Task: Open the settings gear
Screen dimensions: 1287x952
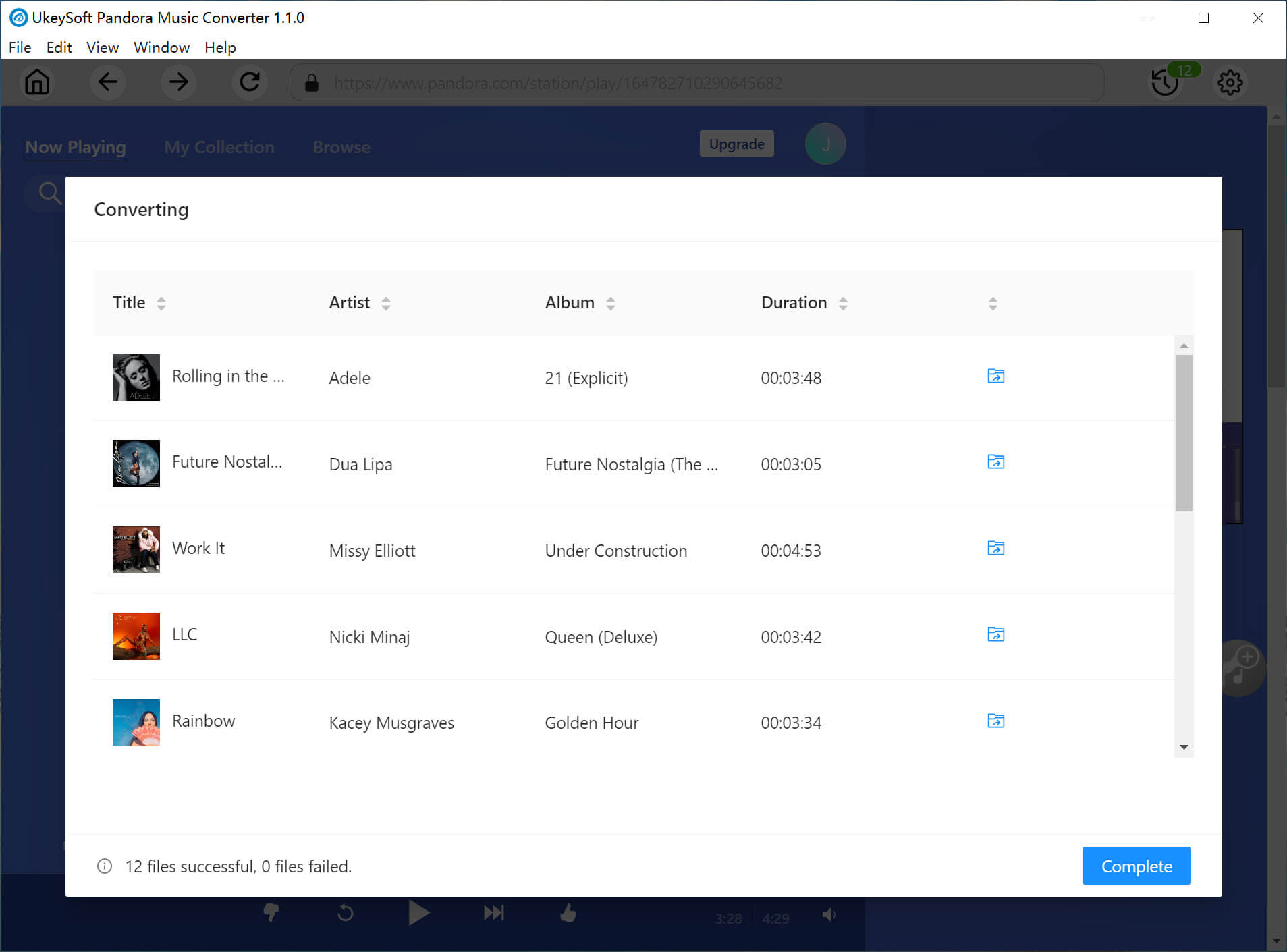Action: click(1230, 83)
